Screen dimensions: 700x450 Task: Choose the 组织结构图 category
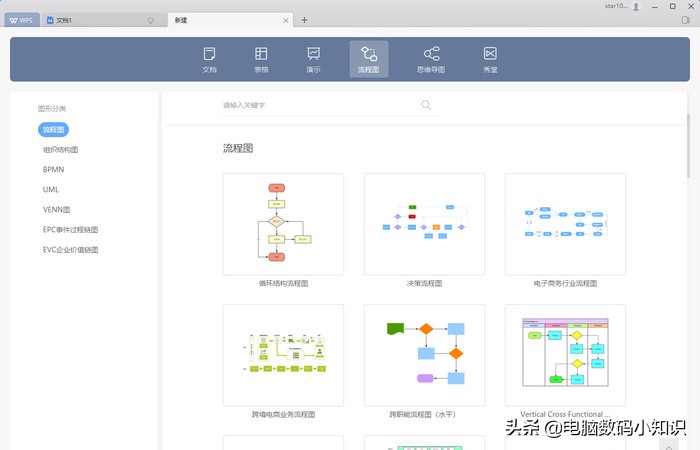coord(60,150)
